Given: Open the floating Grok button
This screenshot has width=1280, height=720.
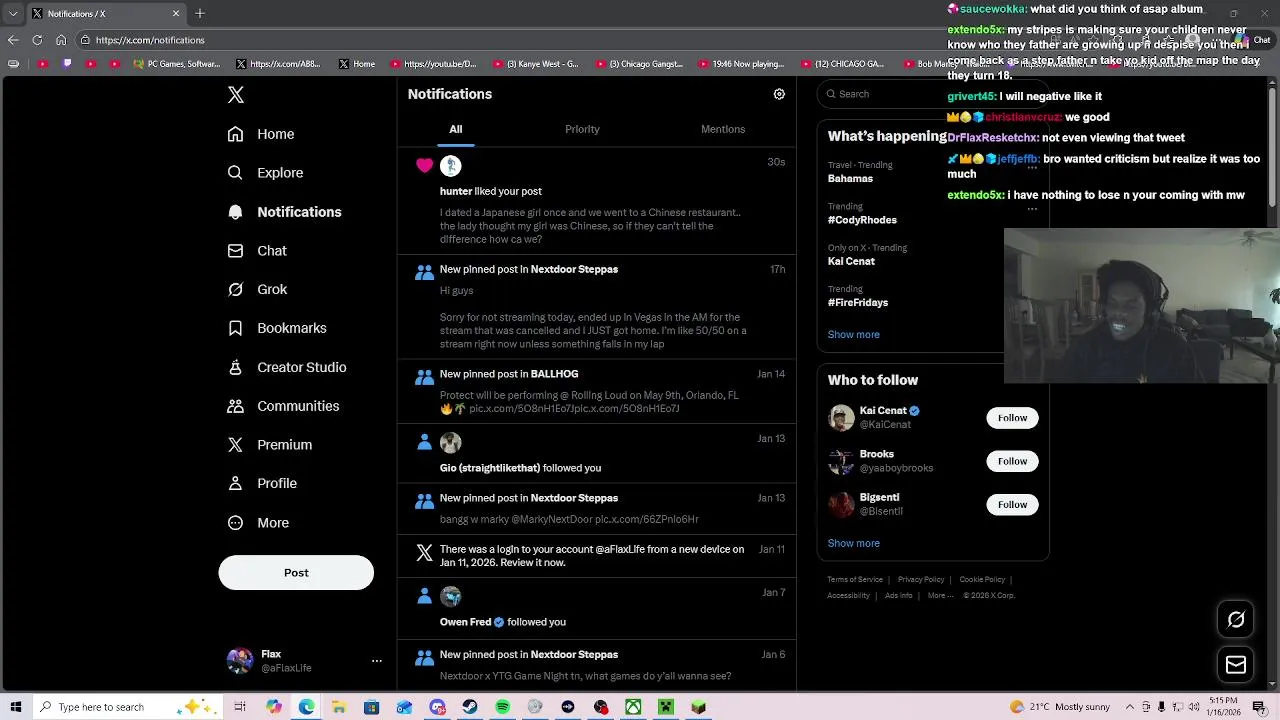Looking at the screenshot, I should [x=1236, y=620].
